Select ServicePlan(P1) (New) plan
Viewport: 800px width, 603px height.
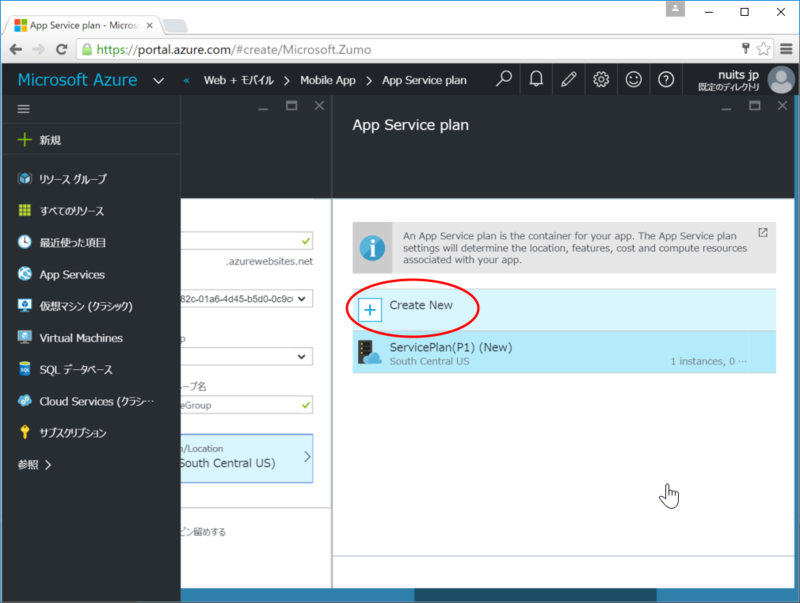(x=564, y=353)
